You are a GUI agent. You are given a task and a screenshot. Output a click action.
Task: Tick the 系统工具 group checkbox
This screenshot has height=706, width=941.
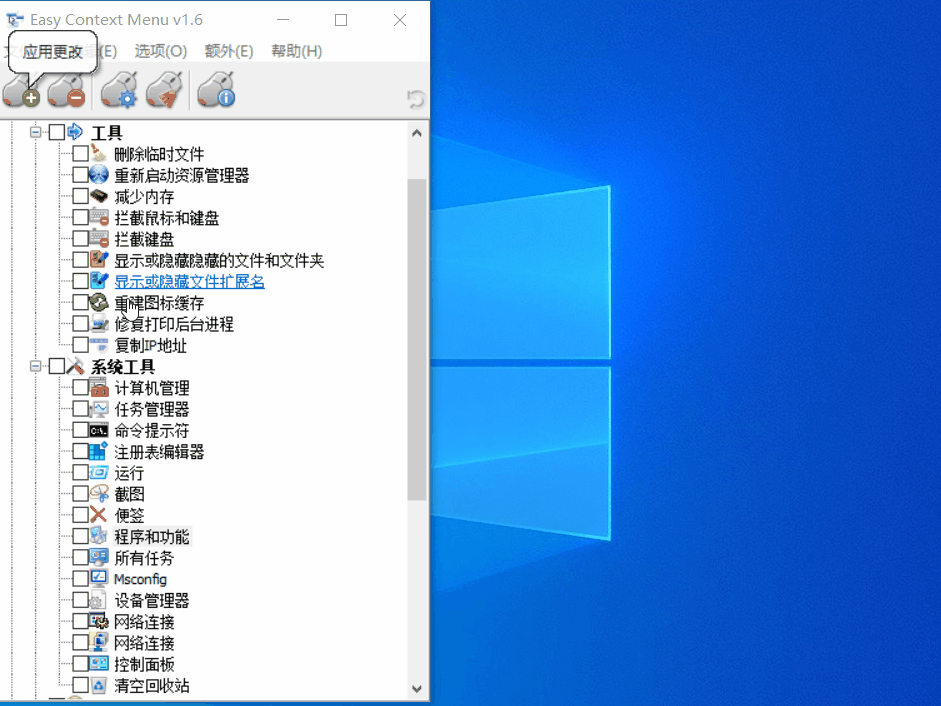56,366
